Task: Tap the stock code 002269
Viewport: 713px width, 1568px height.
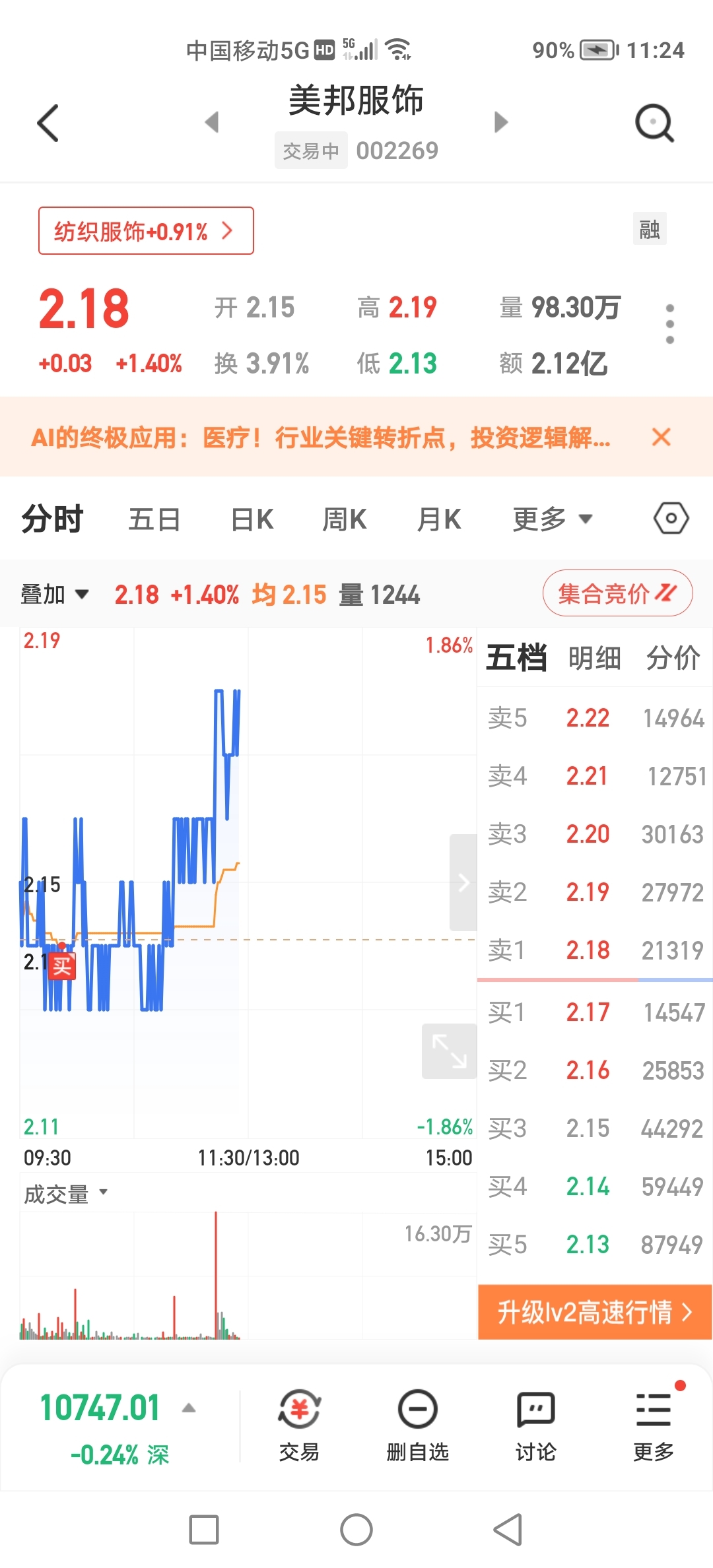Action: (397, 151)
